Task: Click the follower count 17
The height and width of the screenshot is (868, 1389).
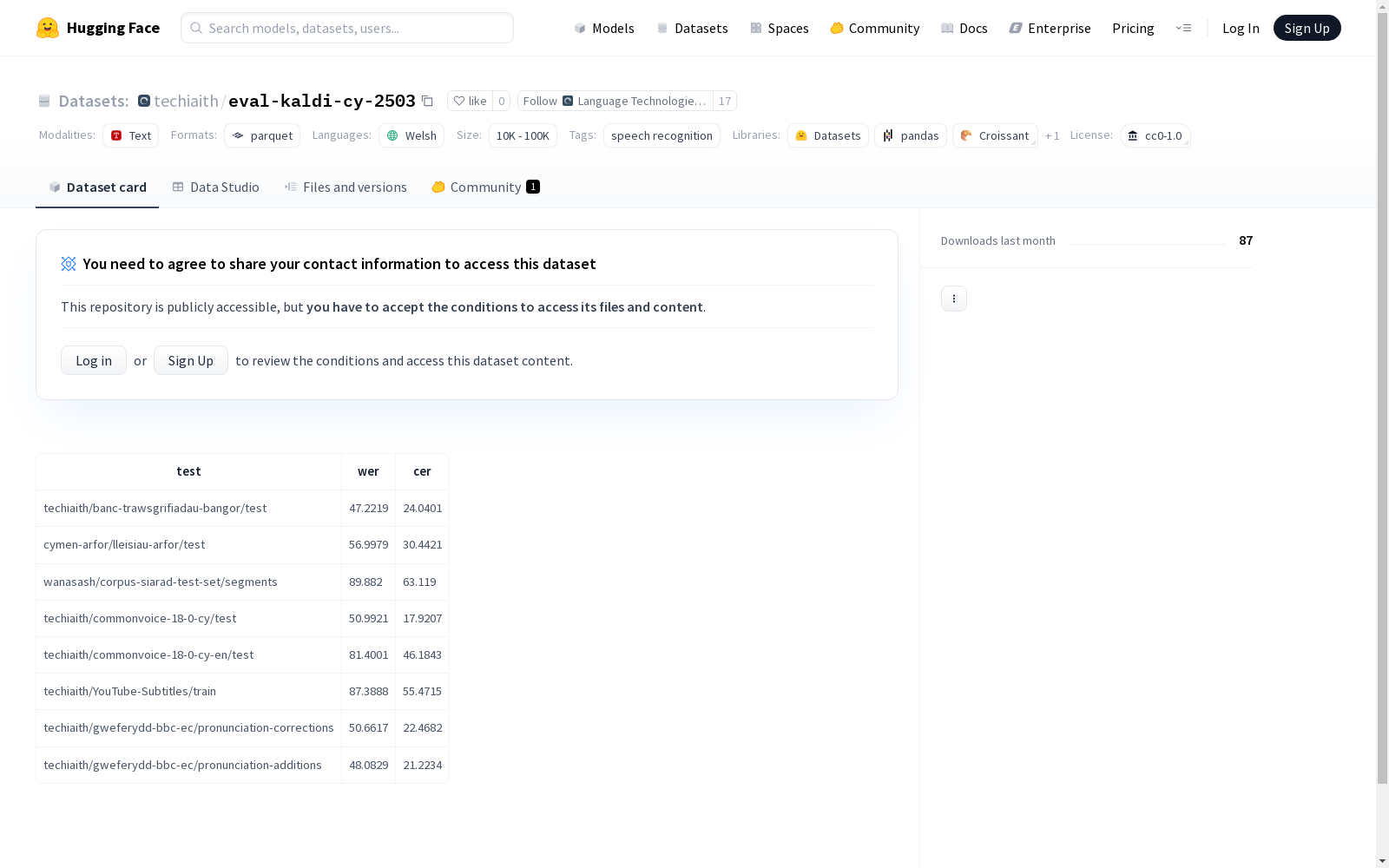Action: [x=725, y=101]
